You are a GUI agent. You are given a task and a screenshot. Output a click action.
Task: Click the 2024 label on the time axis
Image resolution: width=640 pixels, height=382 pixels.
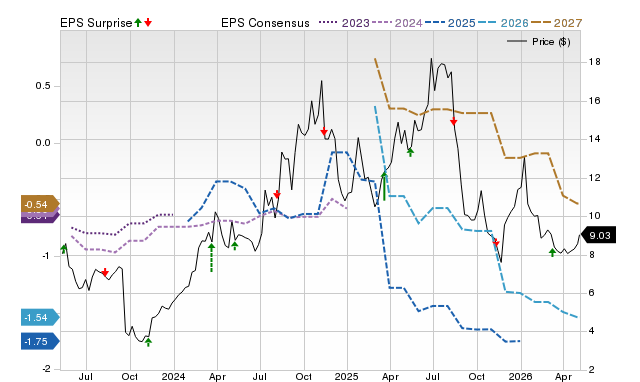point(173,376)
